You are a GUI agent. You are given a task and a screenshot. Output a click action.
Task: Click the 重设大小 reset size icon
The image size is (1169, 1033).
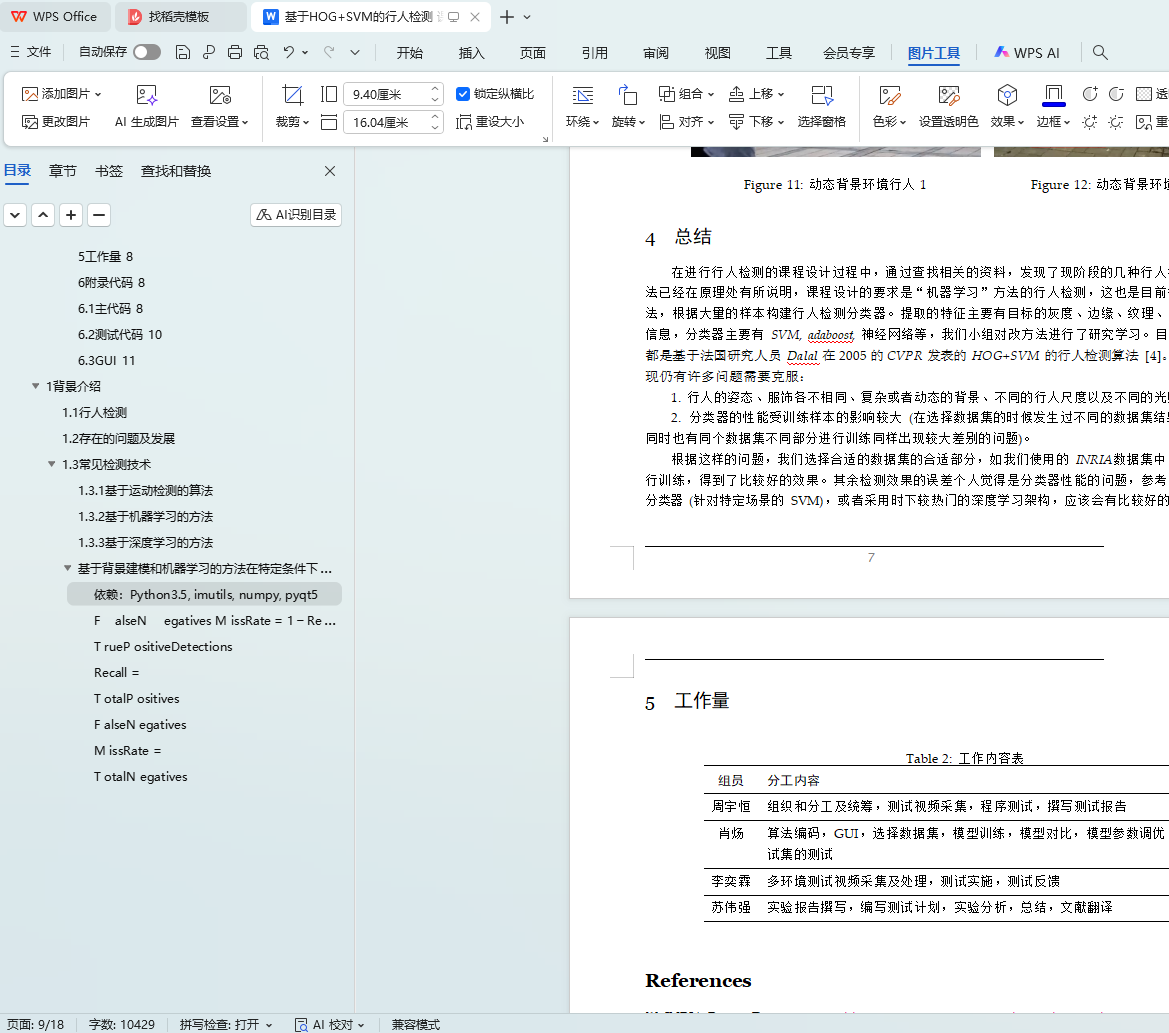point(464,122)
